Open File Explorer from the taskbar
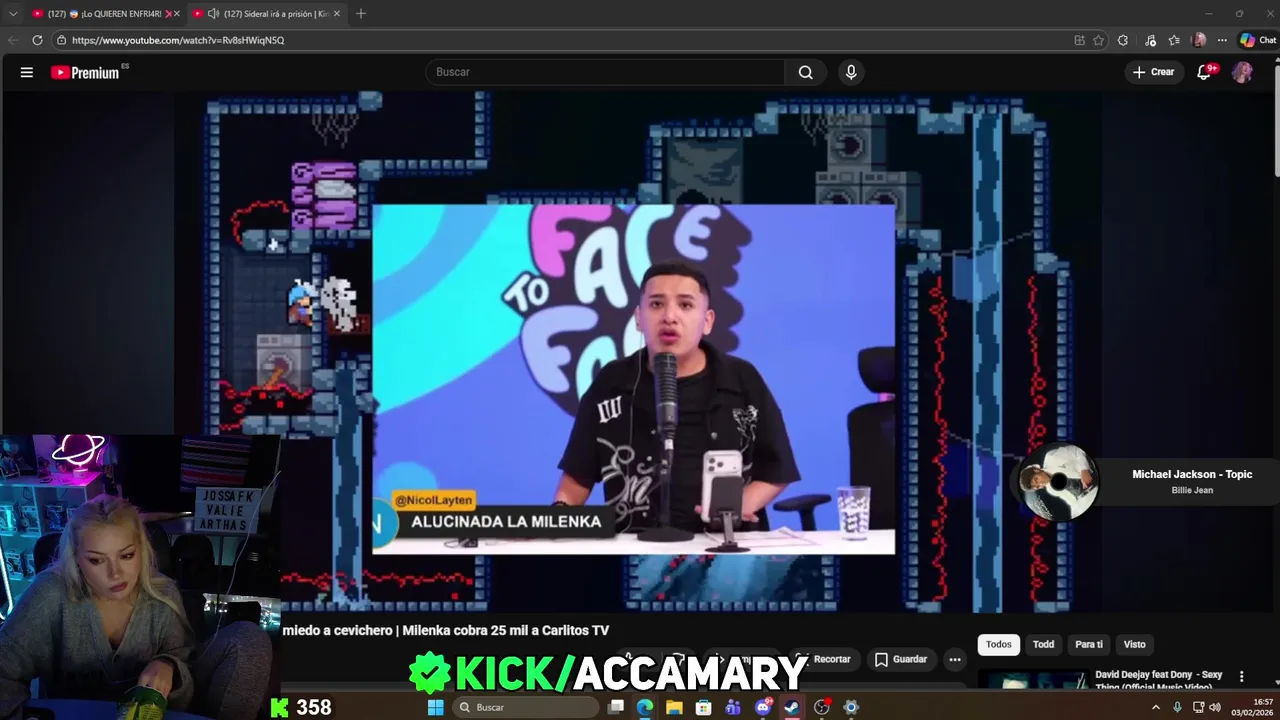Image resolution: width=1280 pixels, height=720 pixels. (674, 707)
